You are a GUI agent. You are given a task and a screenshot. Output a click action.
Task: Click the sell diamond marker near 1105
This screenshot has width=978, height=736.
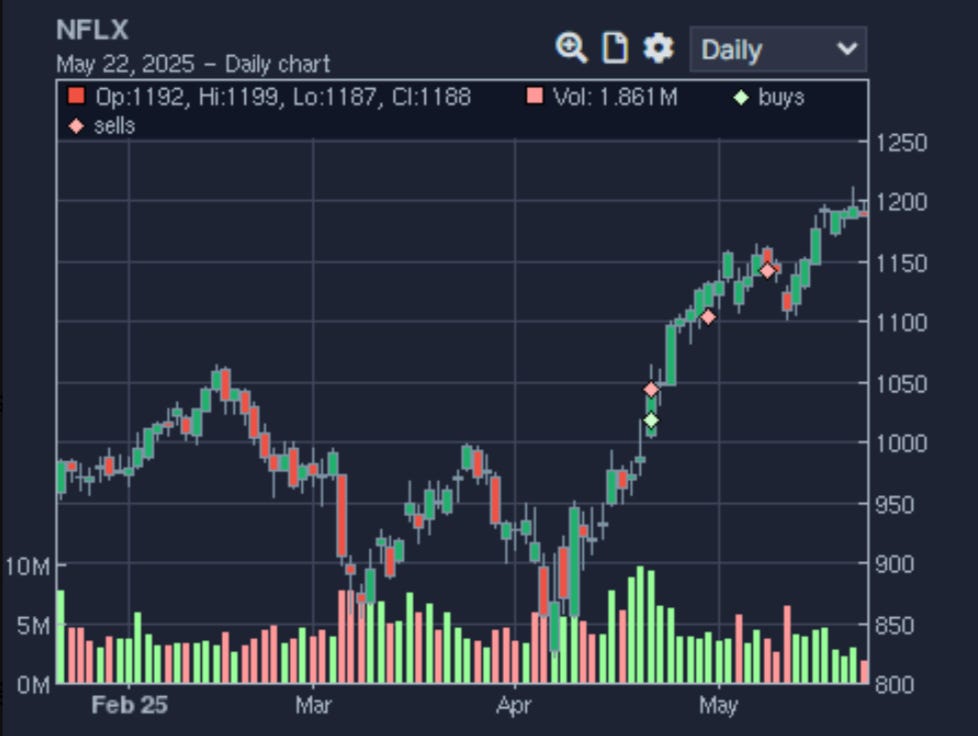point(708,317)
